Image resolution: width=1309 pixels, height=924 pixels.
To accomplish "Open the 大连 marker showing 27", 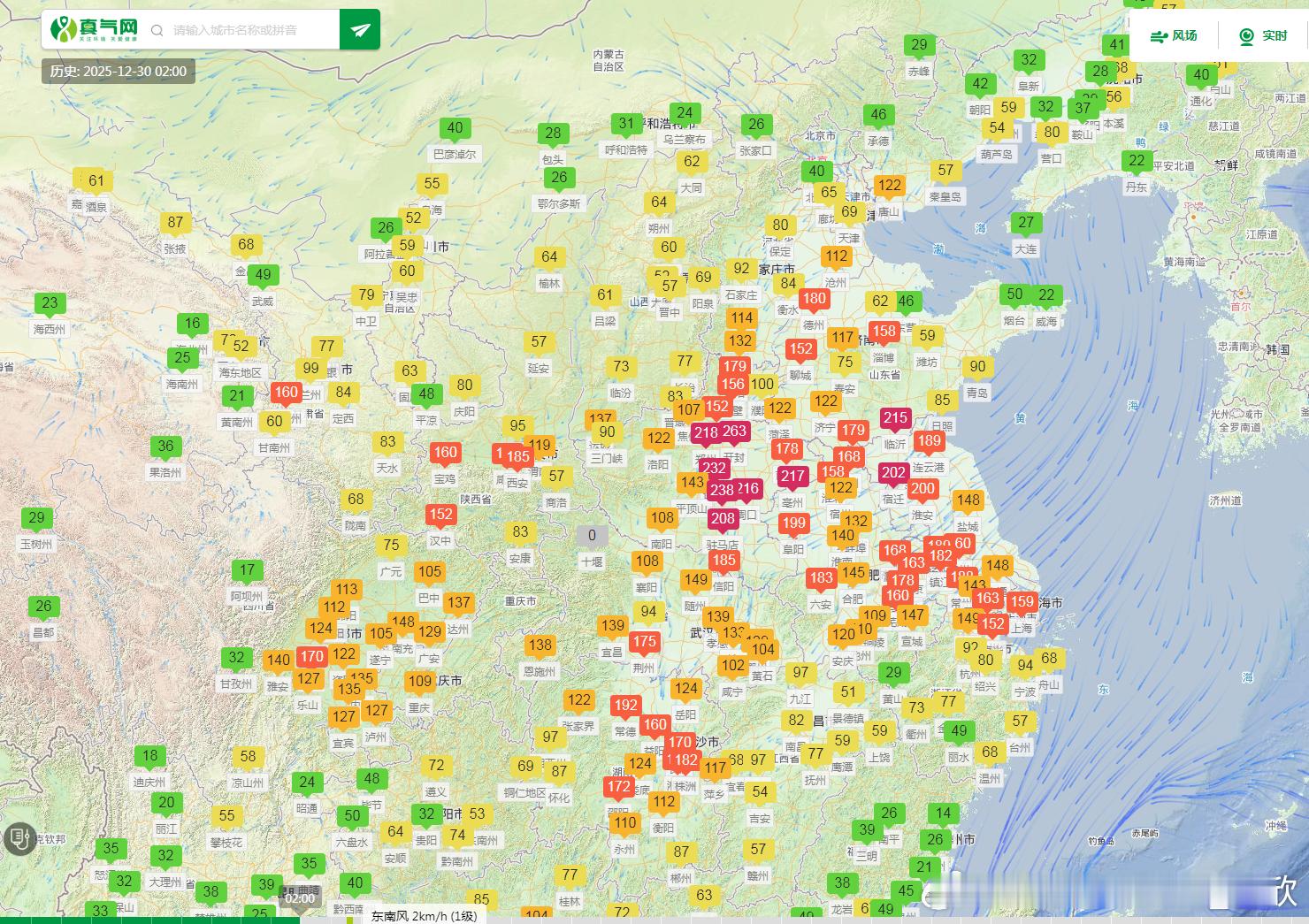I will point(1026,224).
